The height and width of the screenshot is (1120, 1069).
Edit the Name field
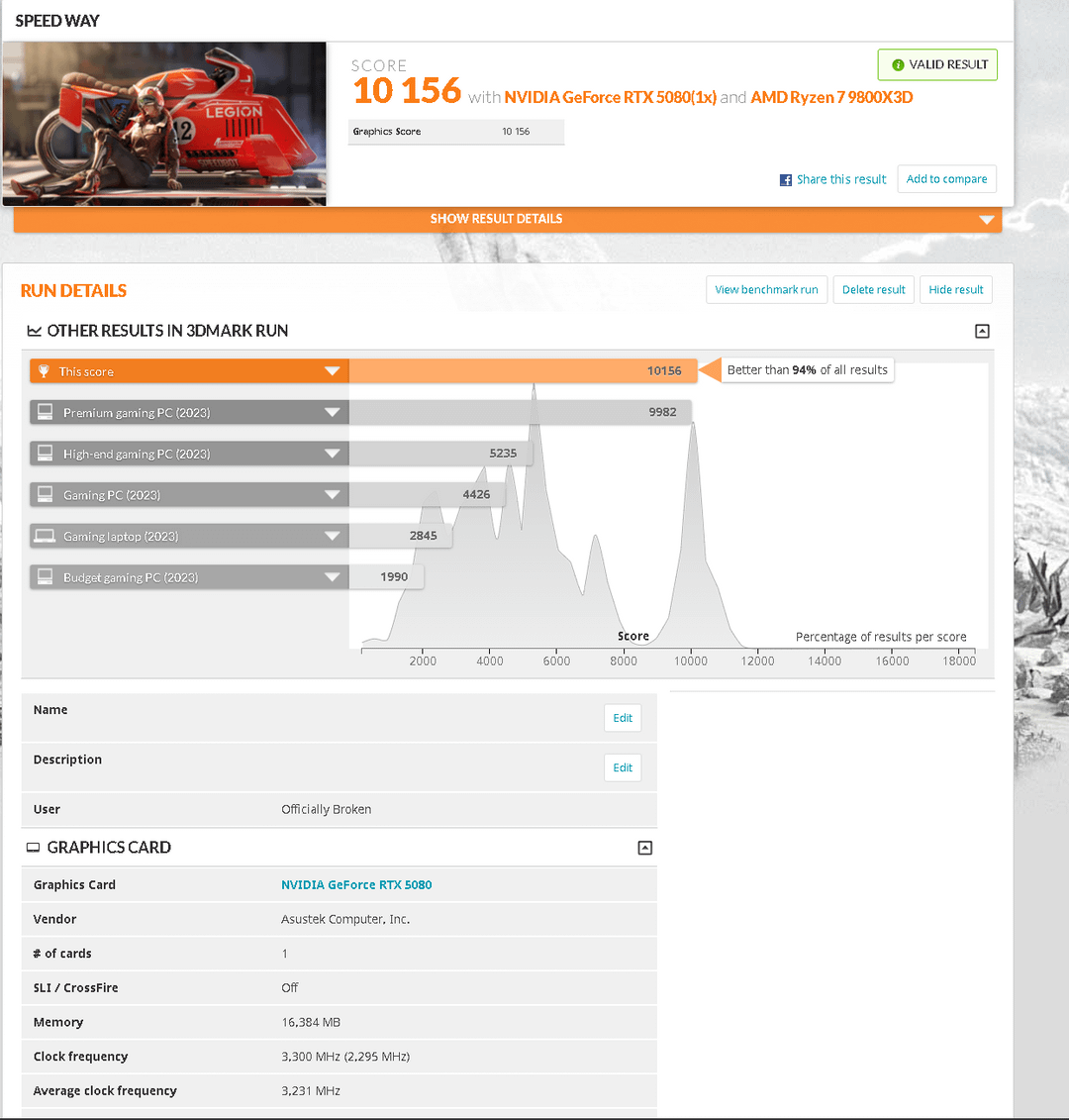coord(623,718)
